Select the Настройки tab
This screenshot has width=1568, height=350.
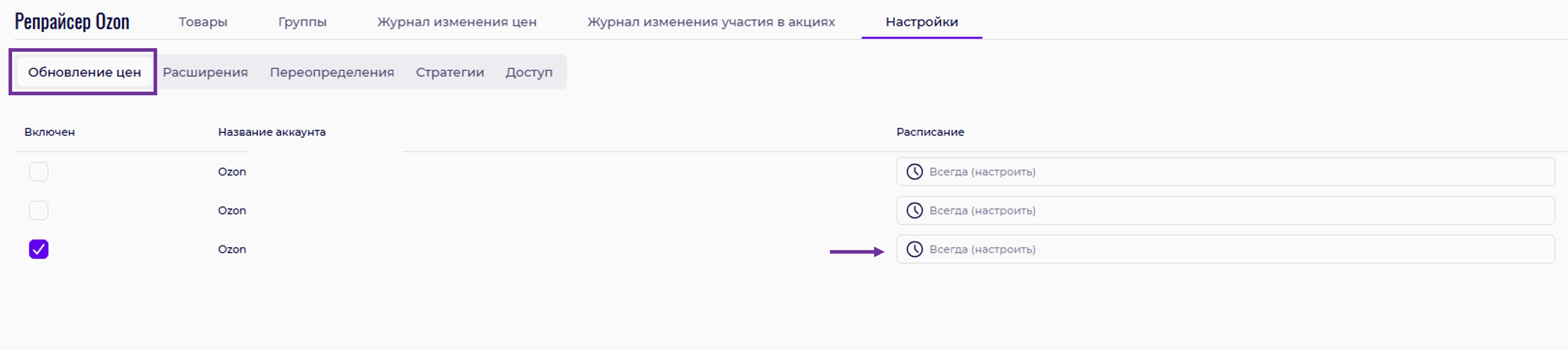pyautogui.click(x=921, y=22)
